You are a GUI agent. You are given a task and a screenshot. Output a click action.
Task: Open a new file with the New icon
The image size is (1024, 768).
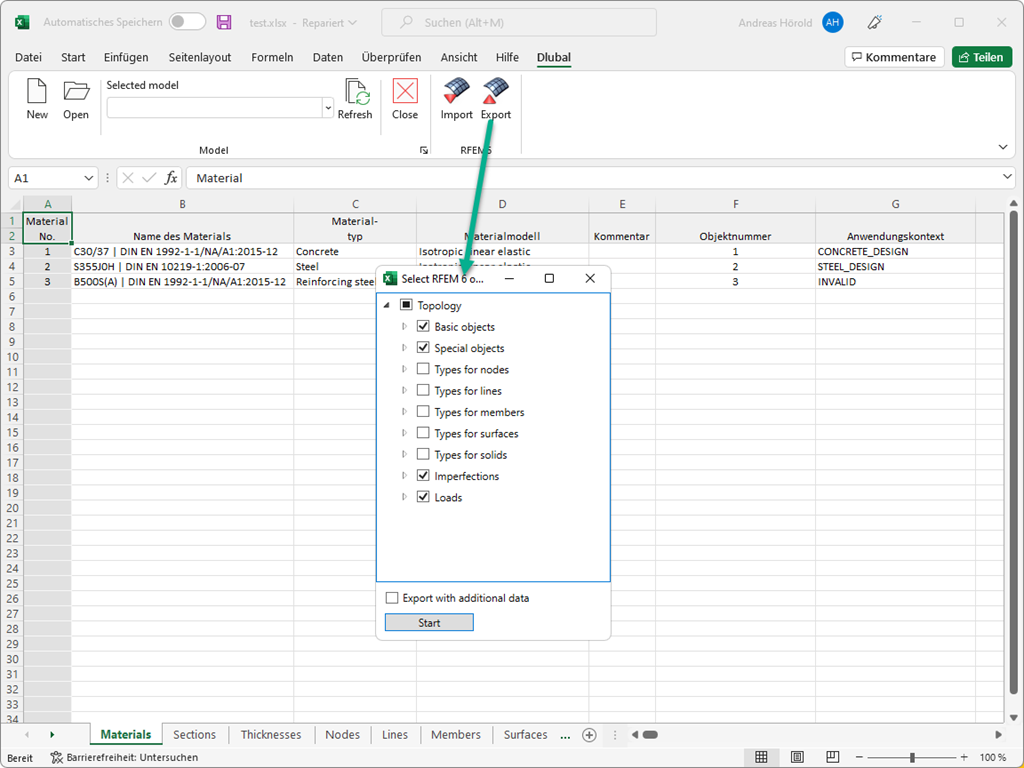click(36, 99)
